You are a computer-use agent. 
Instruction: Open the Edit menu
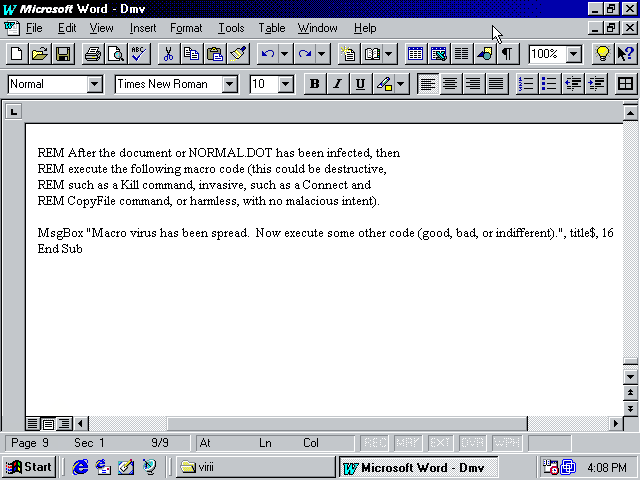click(x=67, y=28)
